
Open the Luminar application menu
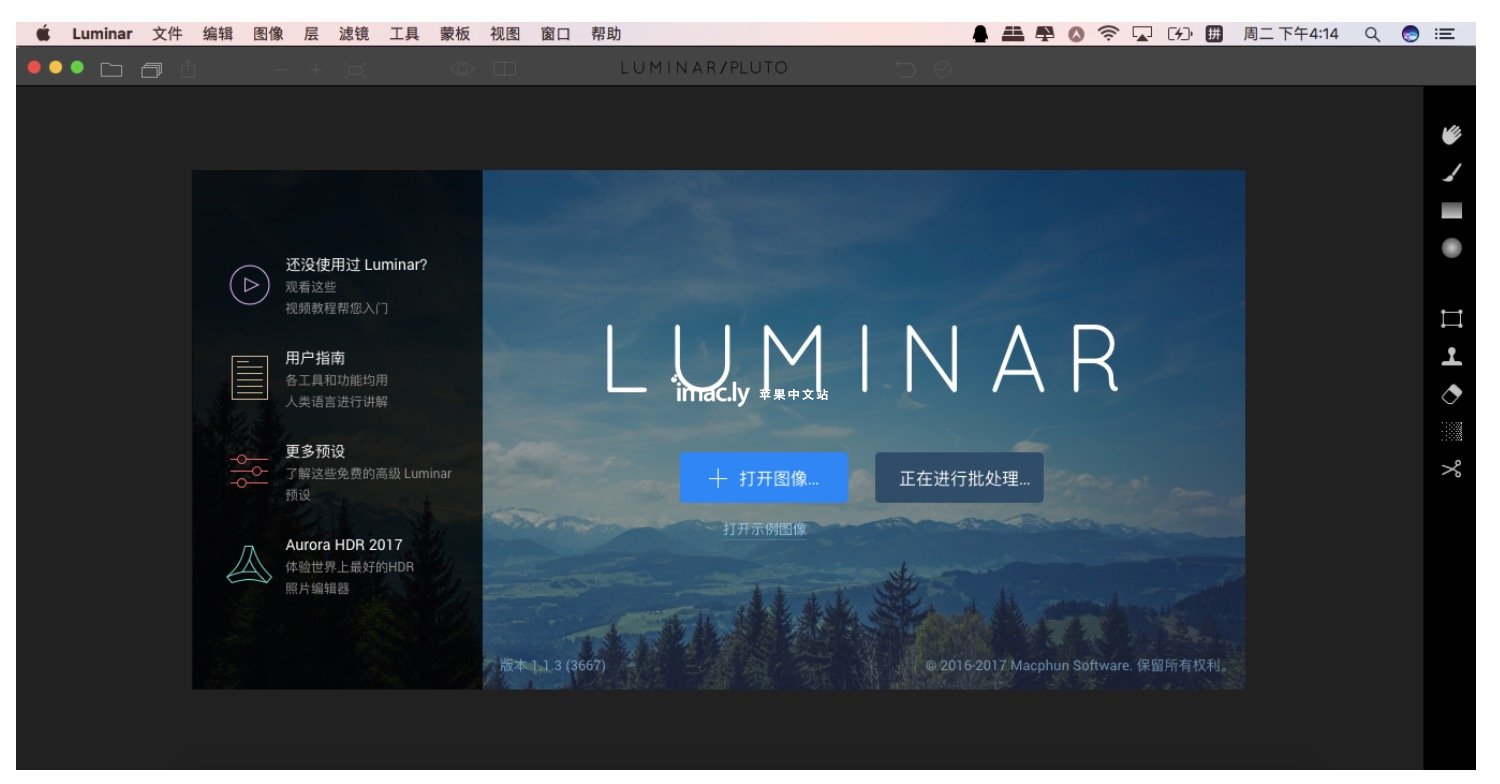pos(102,34)
